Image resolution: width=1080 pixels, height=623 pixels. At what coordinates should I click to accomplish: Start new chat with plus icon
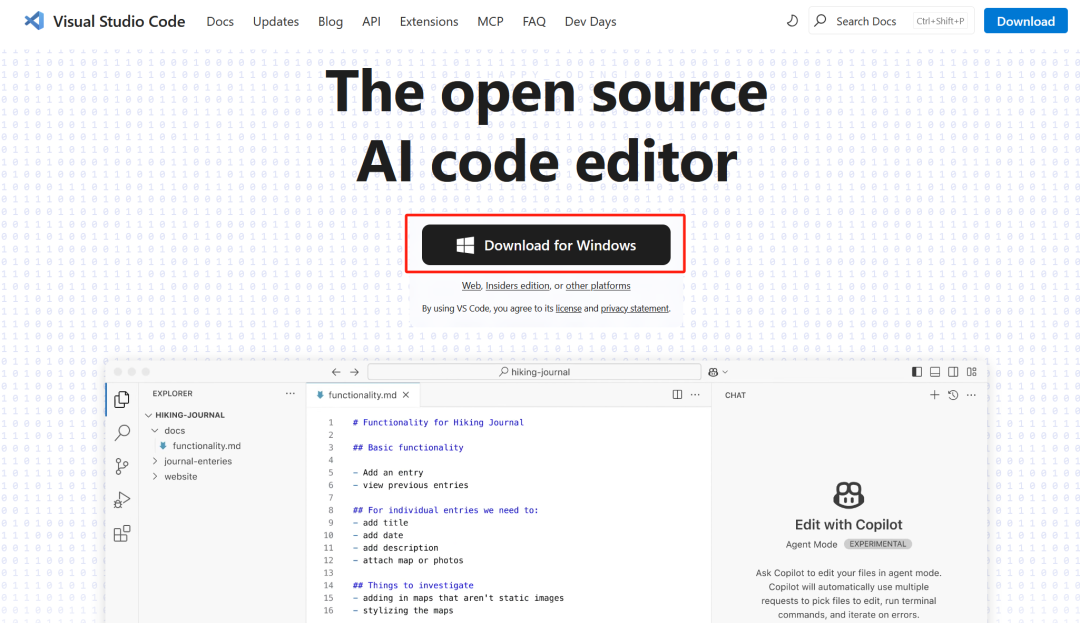tap(934, 394)
